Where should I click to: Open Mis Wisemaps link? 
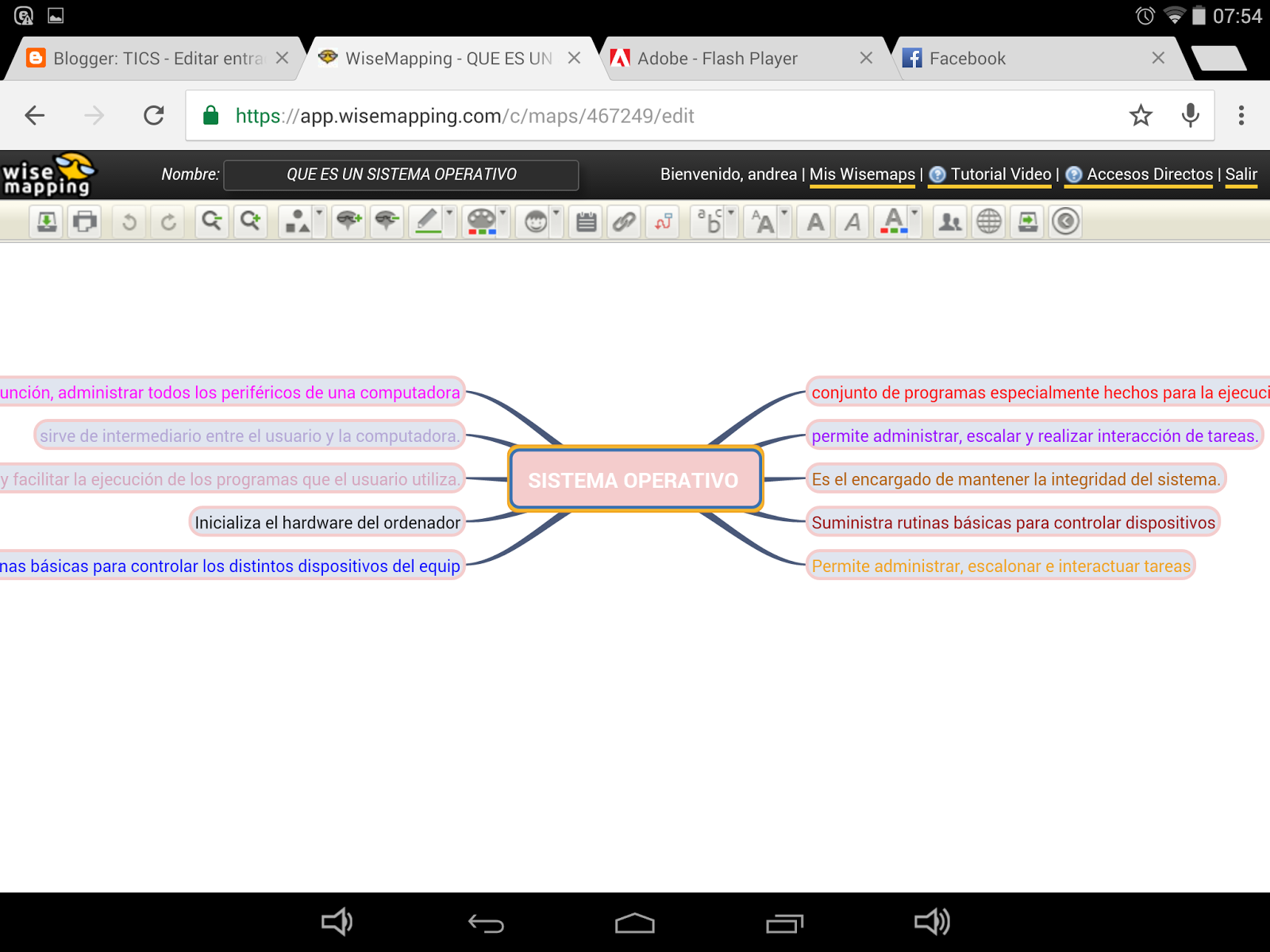tap(862, 174)
